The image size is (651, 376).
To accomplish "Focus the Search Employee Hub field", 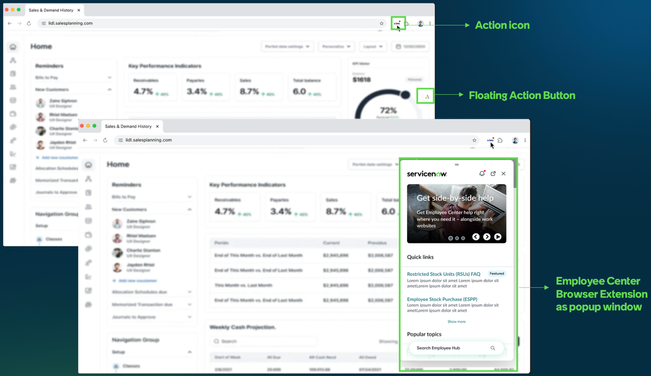I will [456, 348].
